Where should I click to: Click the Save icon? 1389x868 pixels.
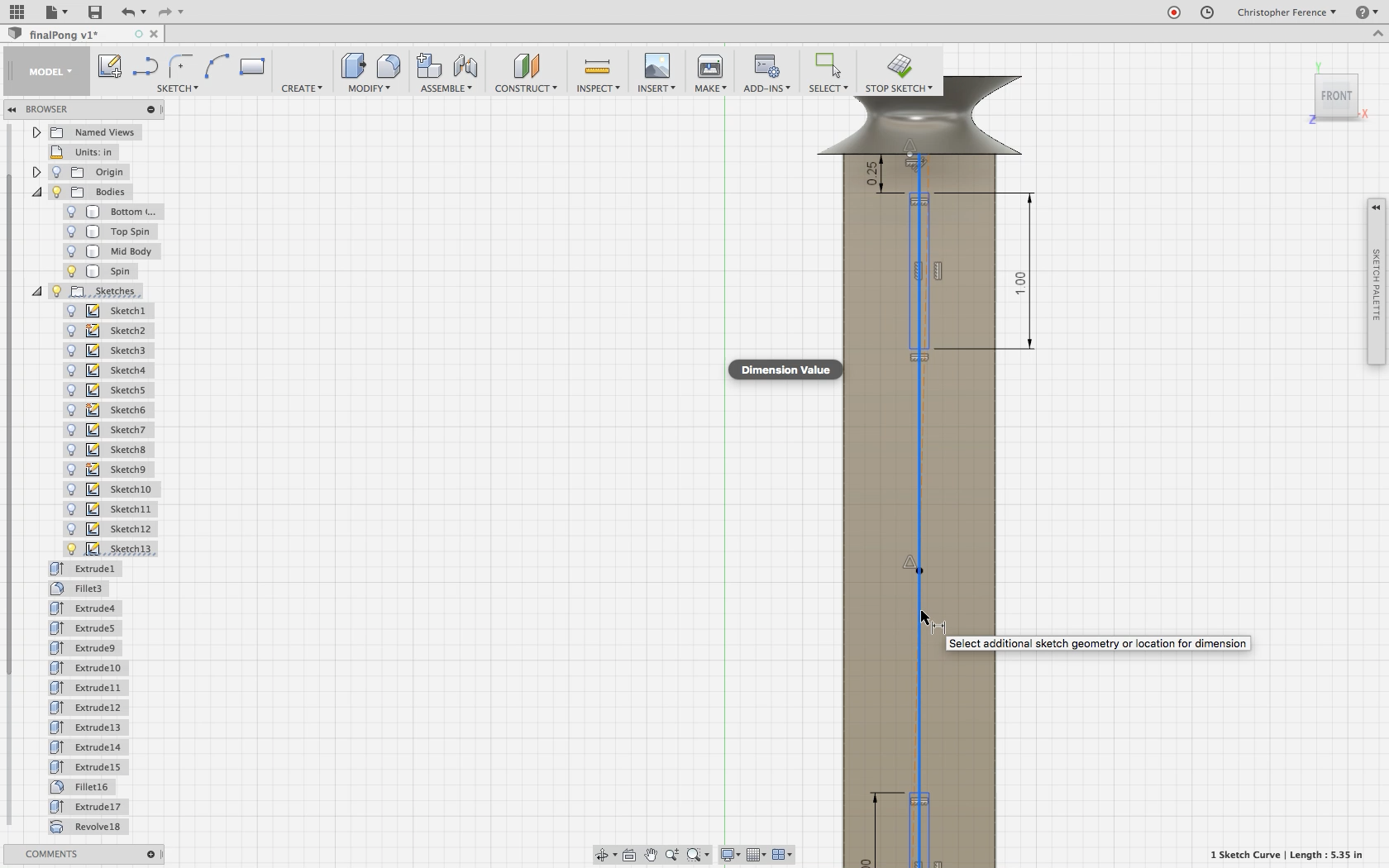click(95, 12)
